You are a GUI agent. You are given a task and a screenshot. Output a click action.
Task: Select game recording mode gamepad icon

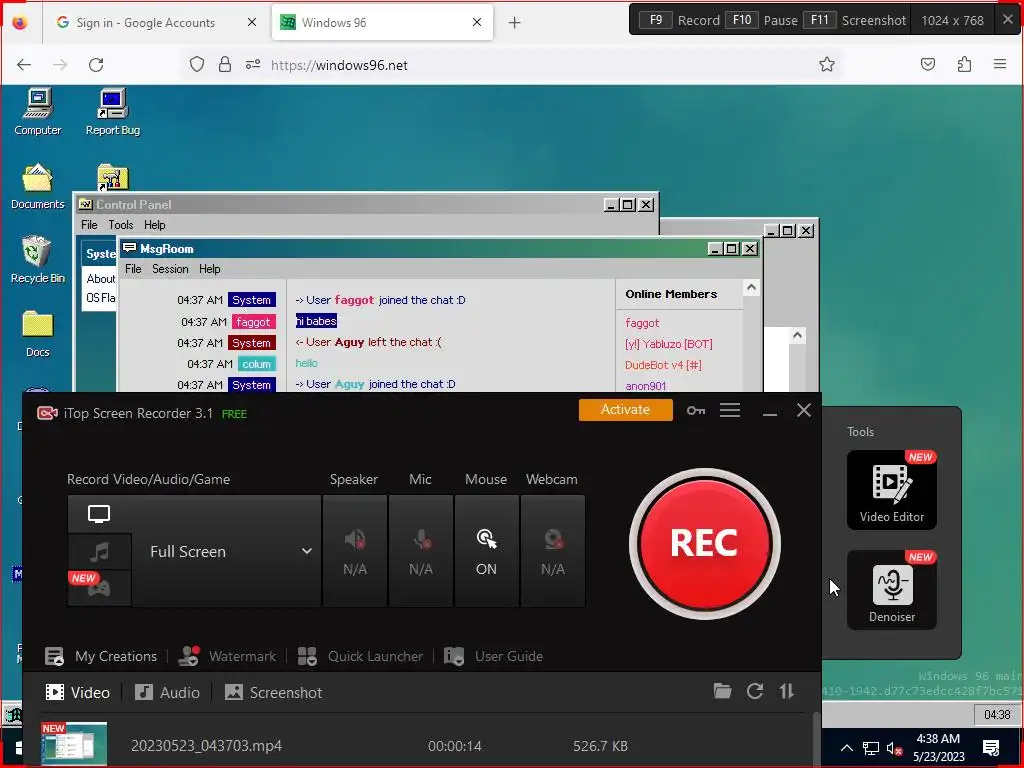tap(99, 588)
